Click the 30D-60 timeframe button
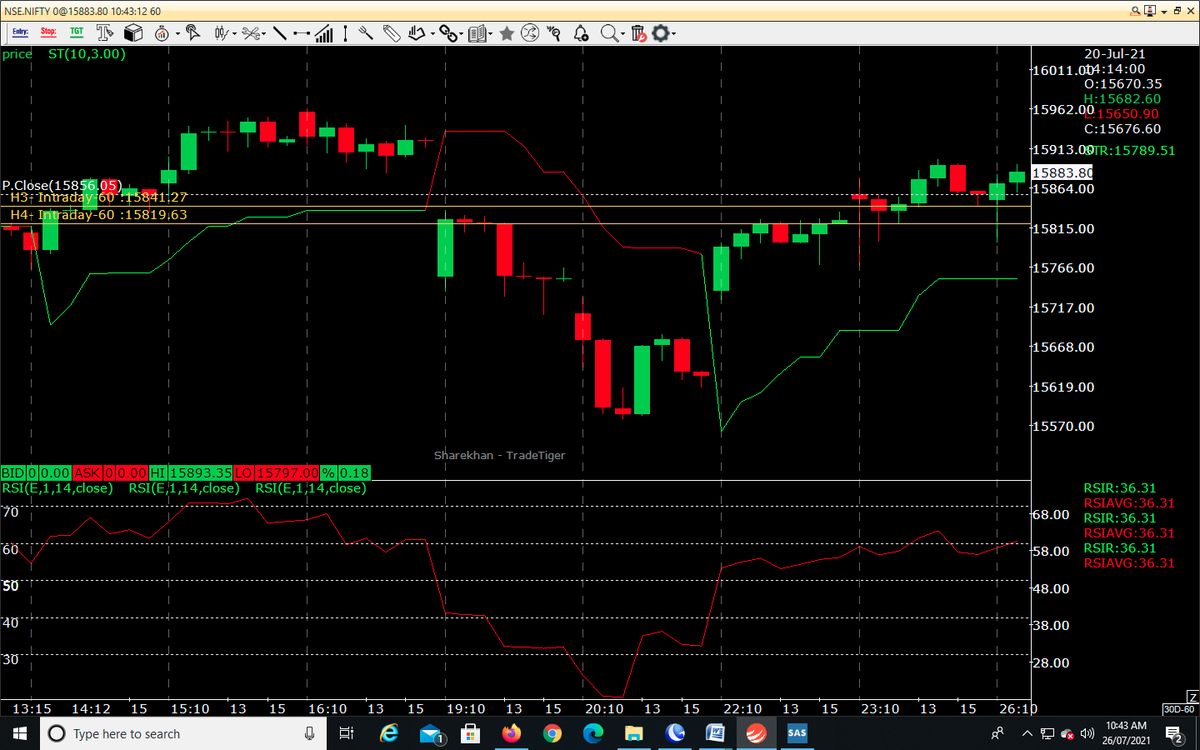Viewport: 1200px width, 750px height. (x=1178, y=709)
